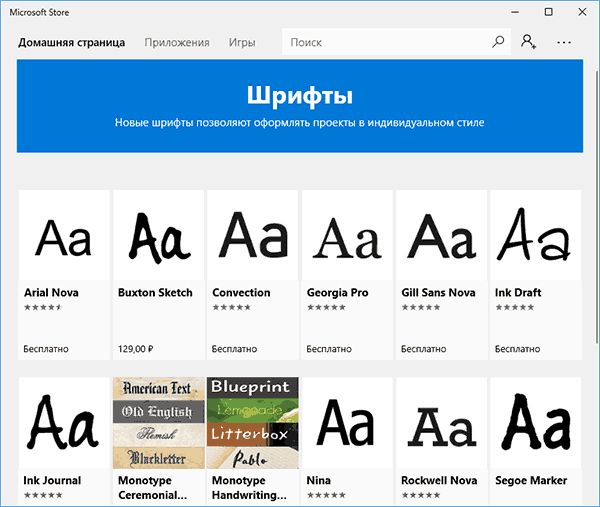
Task: Open Nina font preview thumbnail
Action: (347, 423)
